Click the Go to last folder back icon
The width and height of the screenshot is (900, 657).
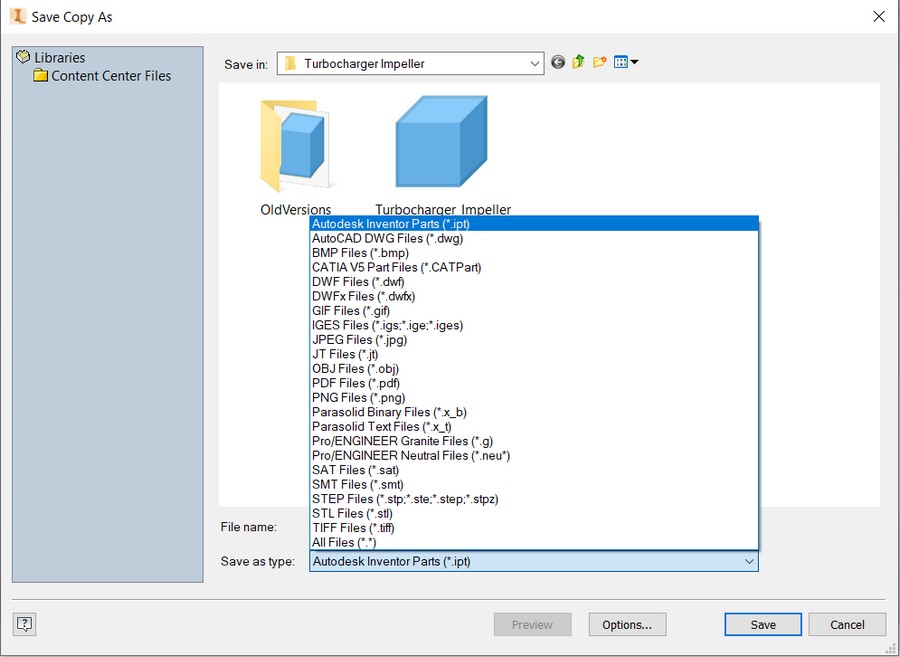tap(558, 62)
